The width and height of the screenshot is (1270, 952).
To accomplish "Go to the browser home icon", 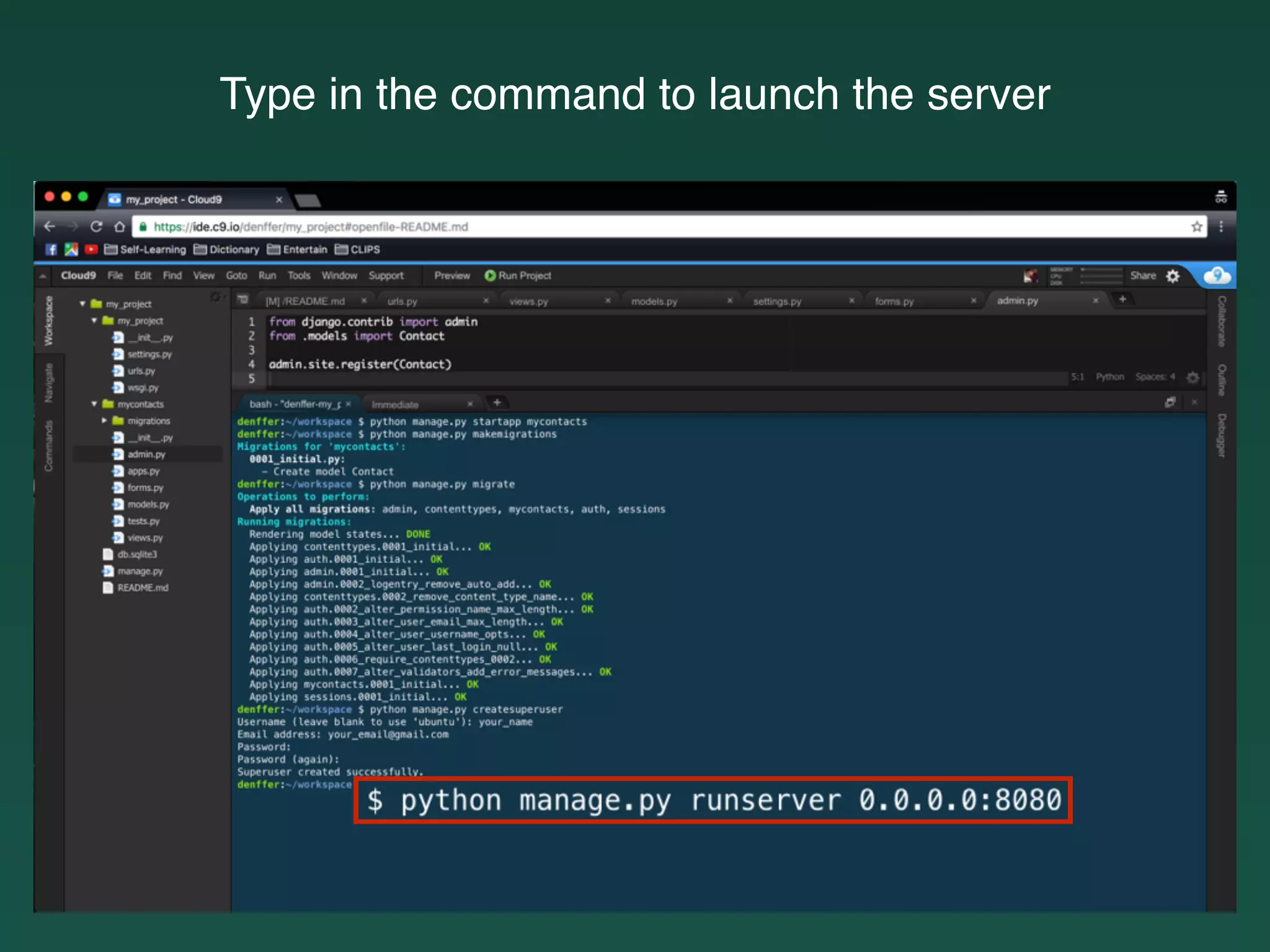I will click(x=120, y=227).
